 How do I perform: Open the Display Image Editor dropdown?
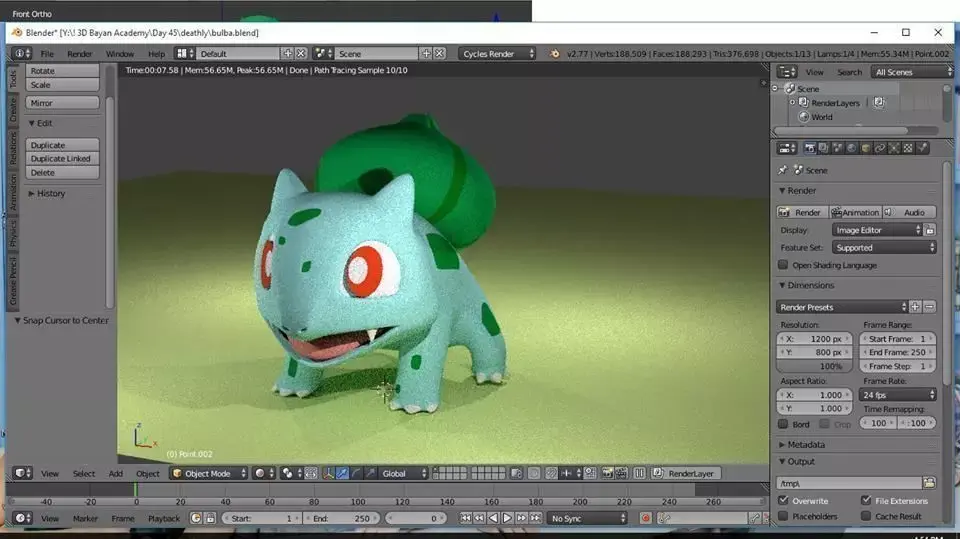tap(877, 230)
